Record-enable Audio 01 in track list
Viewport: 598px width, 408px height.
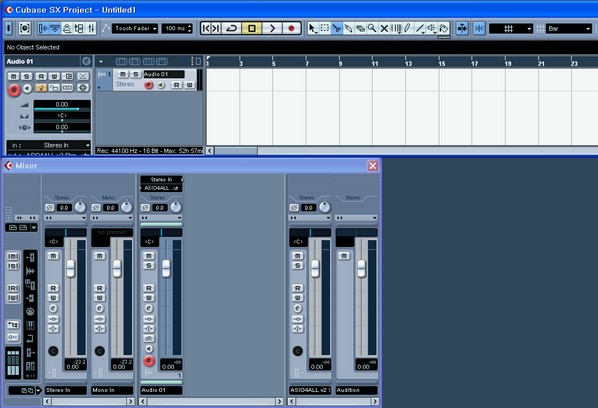click(149, 85)
